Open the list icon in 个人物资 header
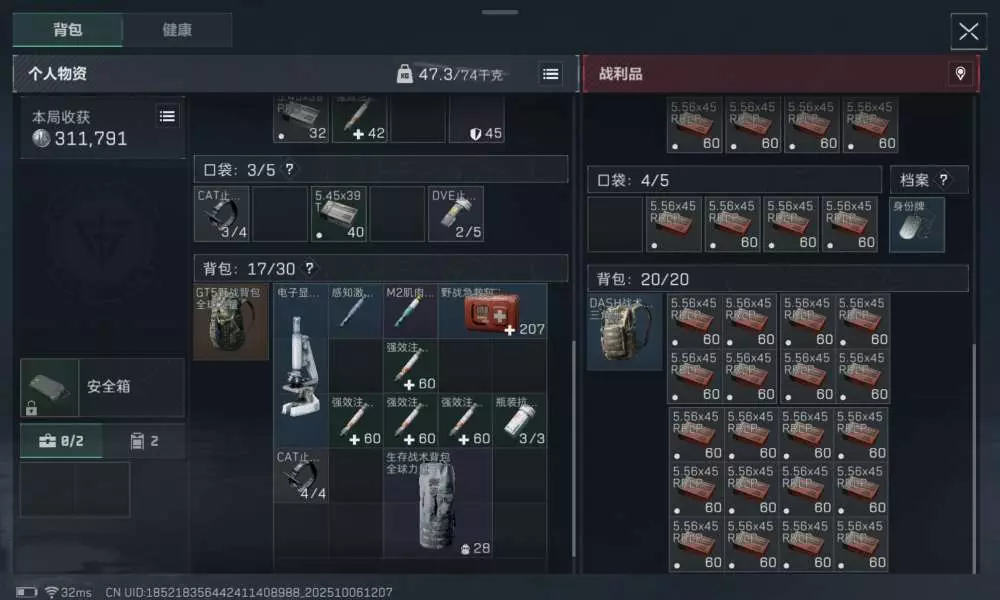Image resolution: width=1000 pixels, height=600 pixels. point(550,74)
